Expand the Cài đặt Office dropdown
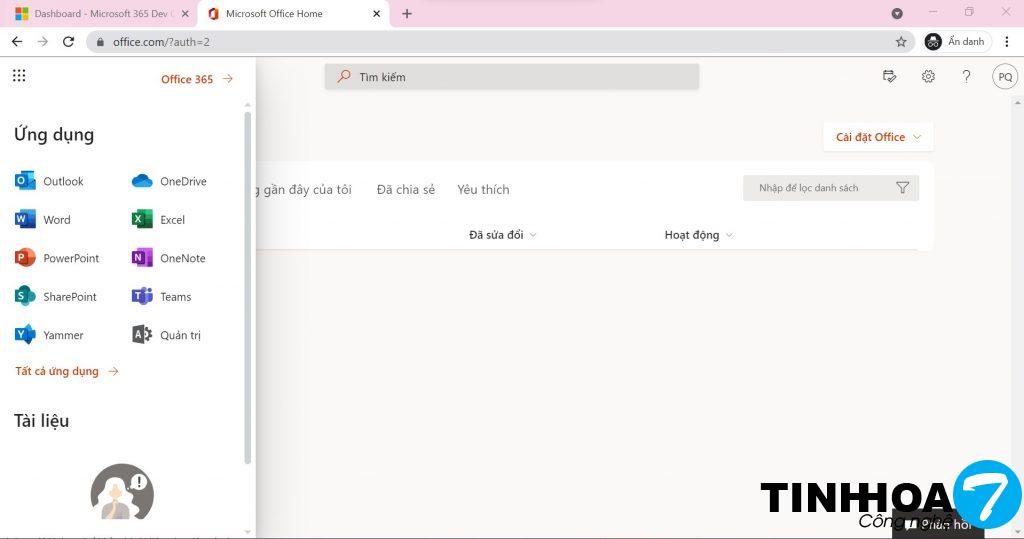This screenshot has height=539, width=1024. tap(878, 137)
